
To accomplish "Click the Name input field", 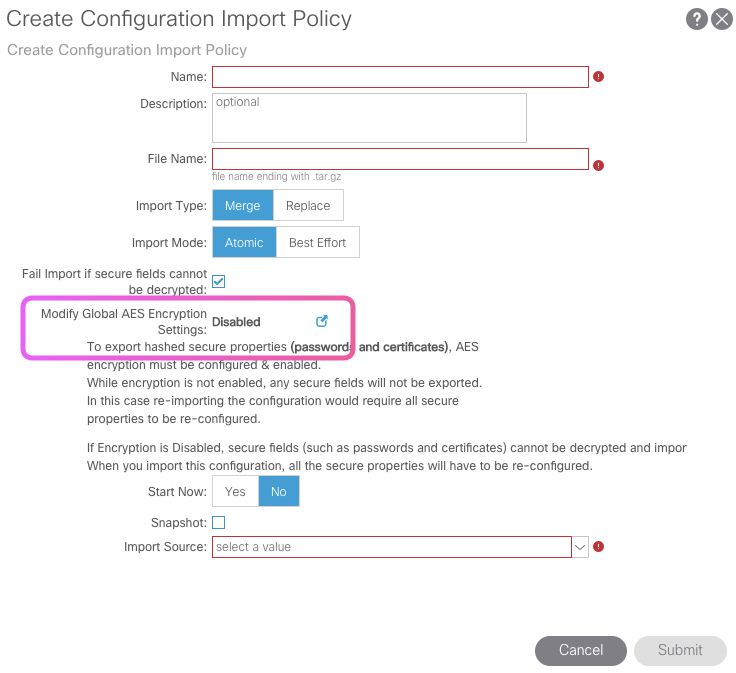I will click(x=400, y=77).
